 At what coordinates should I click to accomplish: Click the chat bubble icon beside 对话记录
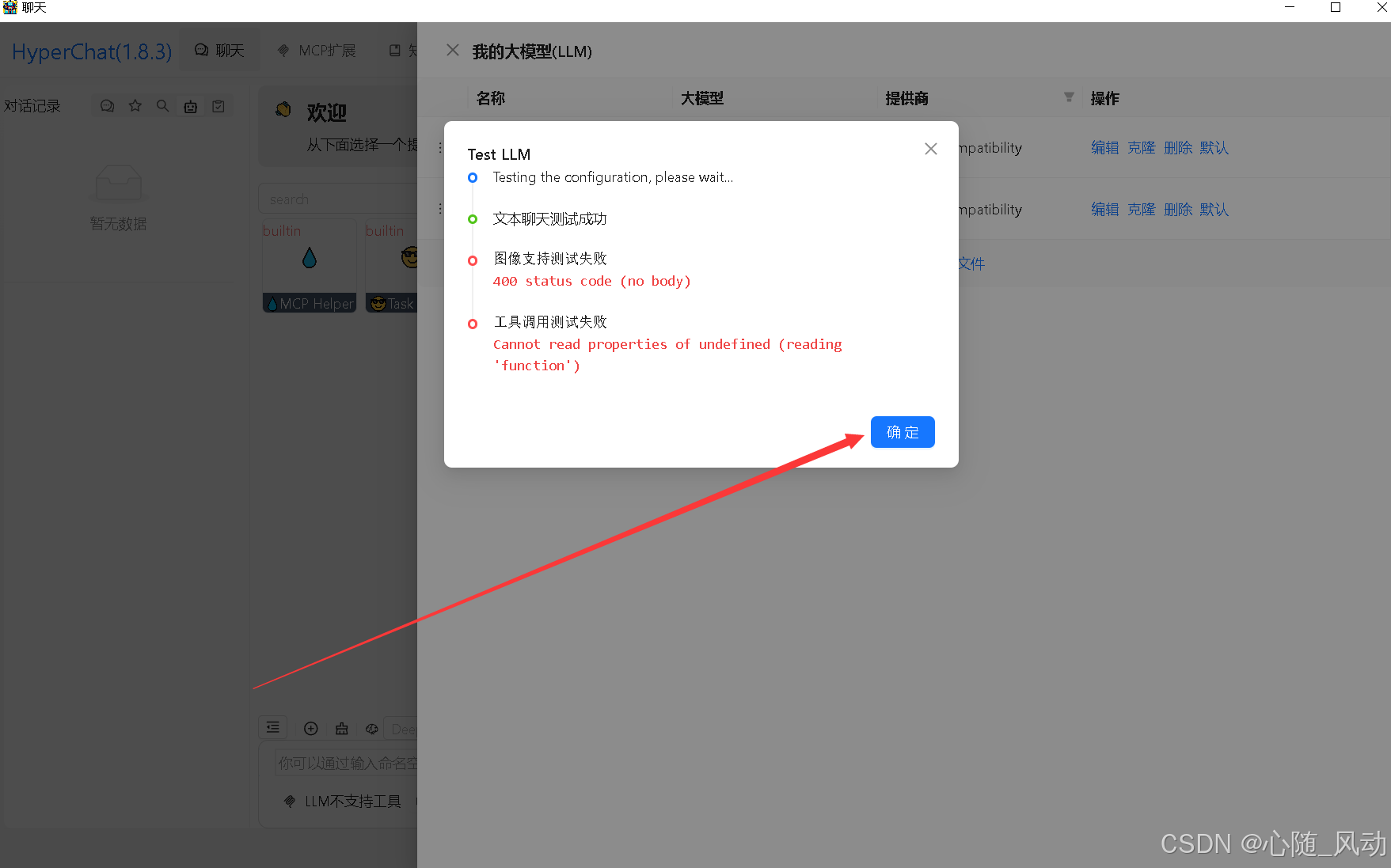coord(108,106)
